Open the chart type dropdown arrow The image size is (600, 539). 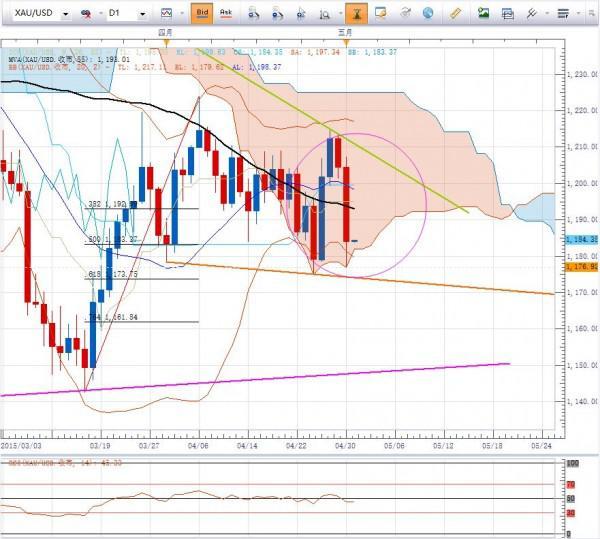[x=182, y=13]
